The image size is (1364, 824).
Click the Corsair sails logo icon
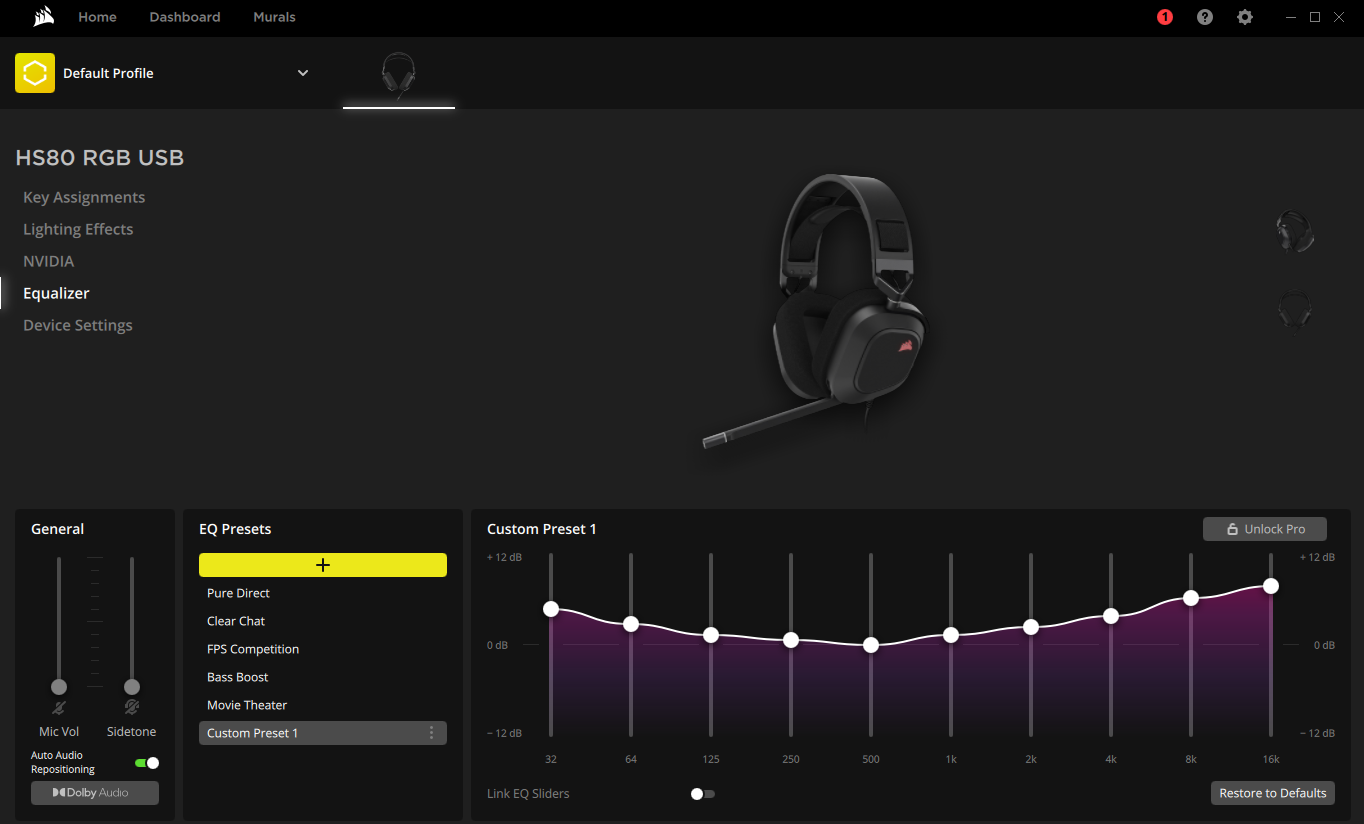pyautogui.click(x=43, y=17)
